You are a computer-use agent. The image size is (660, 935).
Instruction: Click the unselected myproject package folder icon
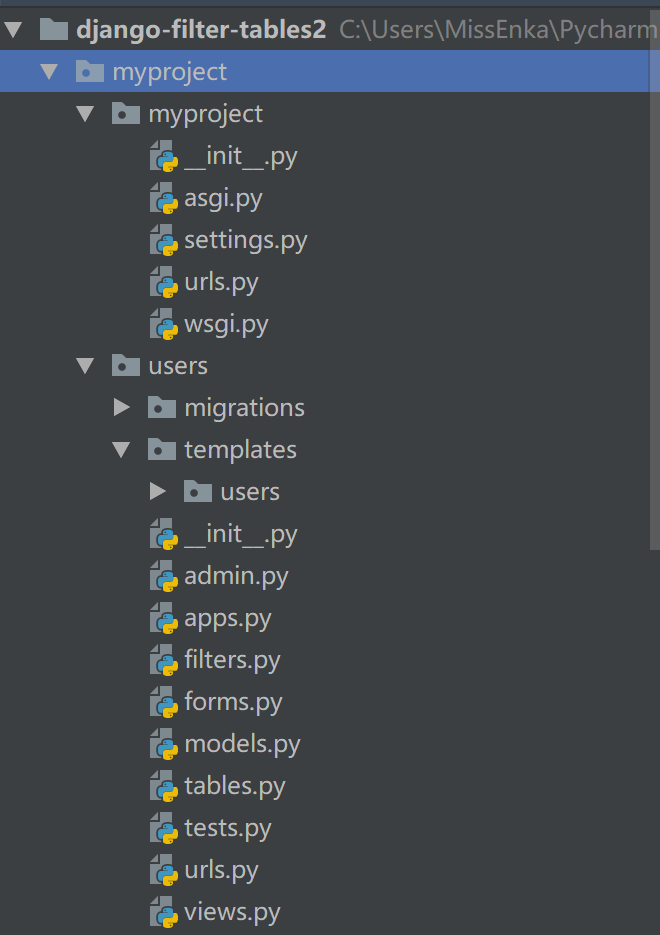[x=126, y=113]
